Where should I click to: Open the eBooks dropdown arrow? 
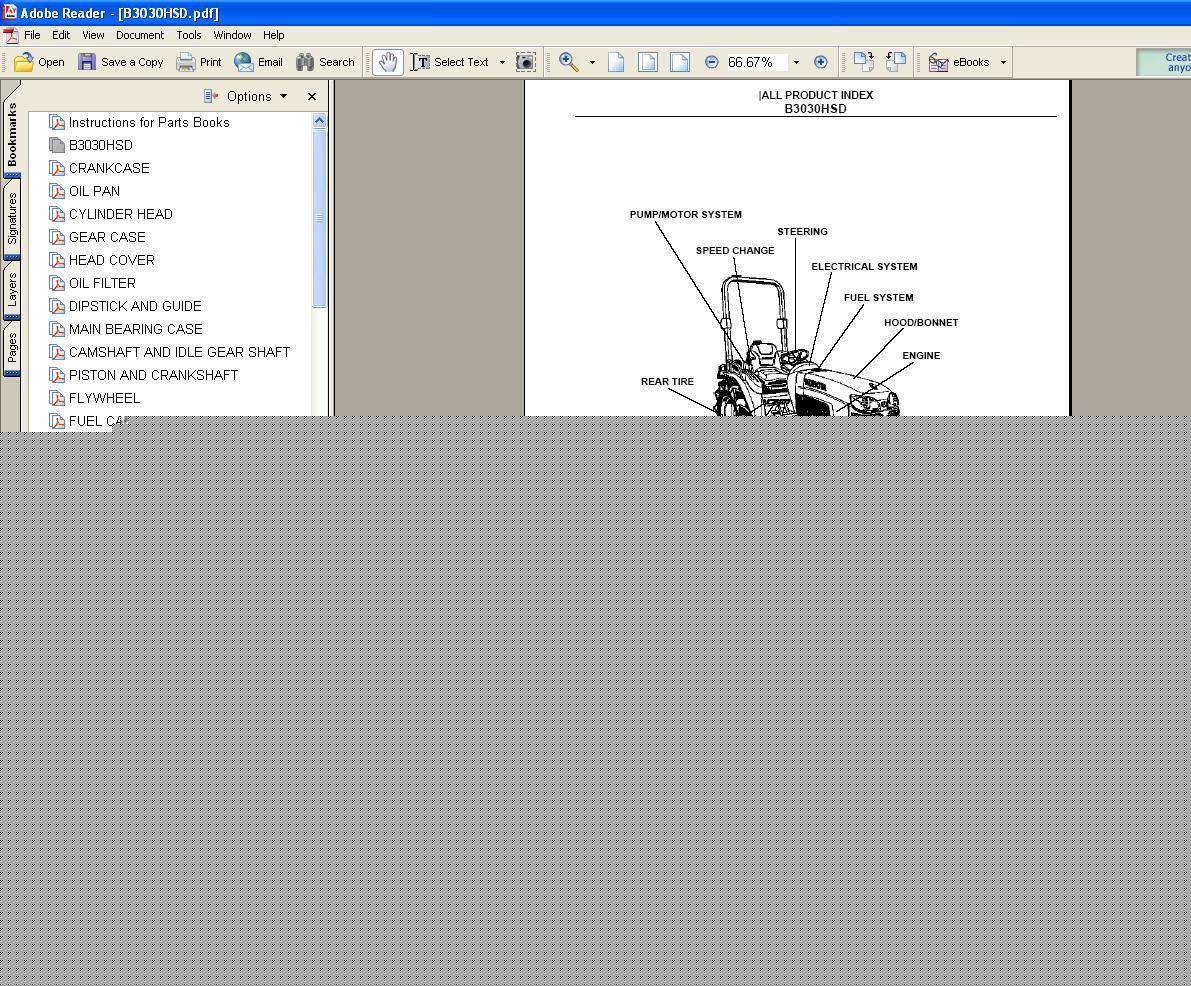(1003, 62)
